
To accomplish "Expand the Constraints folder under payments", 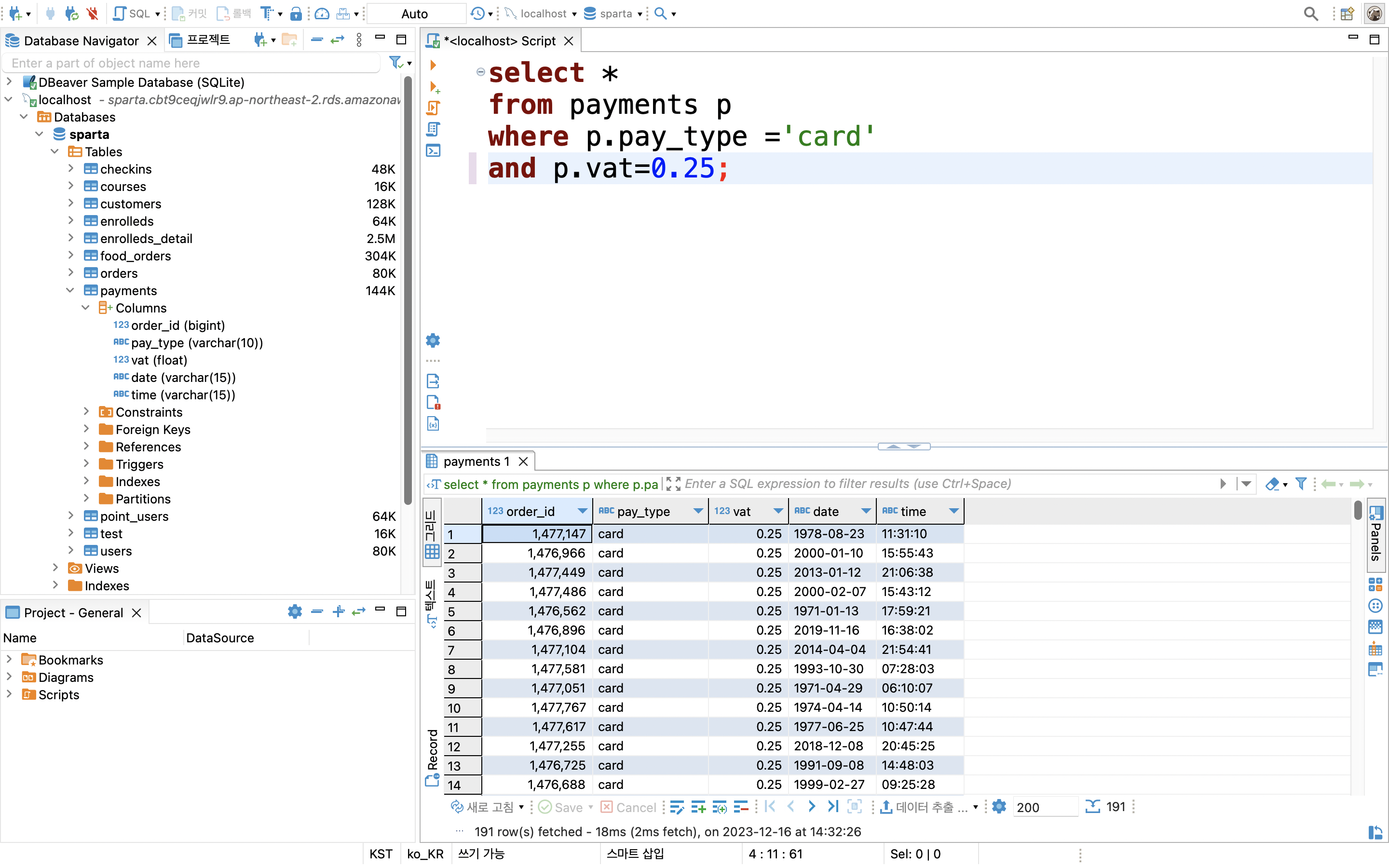I will pos(86,411).
